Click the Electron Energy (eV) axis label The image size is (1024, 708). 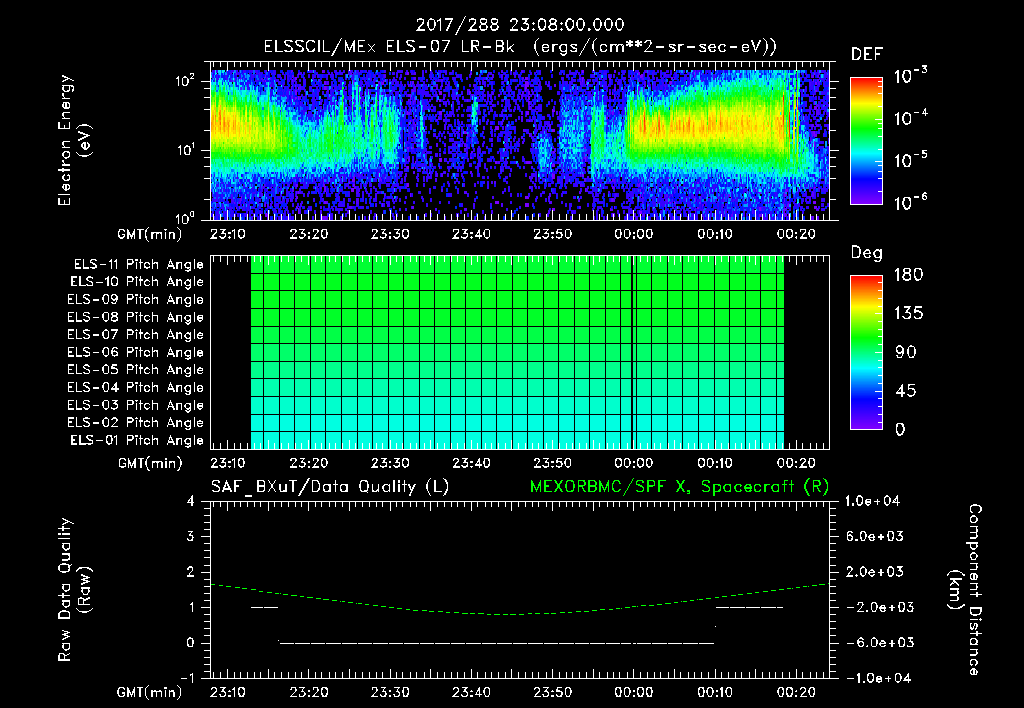pyautogui.click(x=74, y=140)
